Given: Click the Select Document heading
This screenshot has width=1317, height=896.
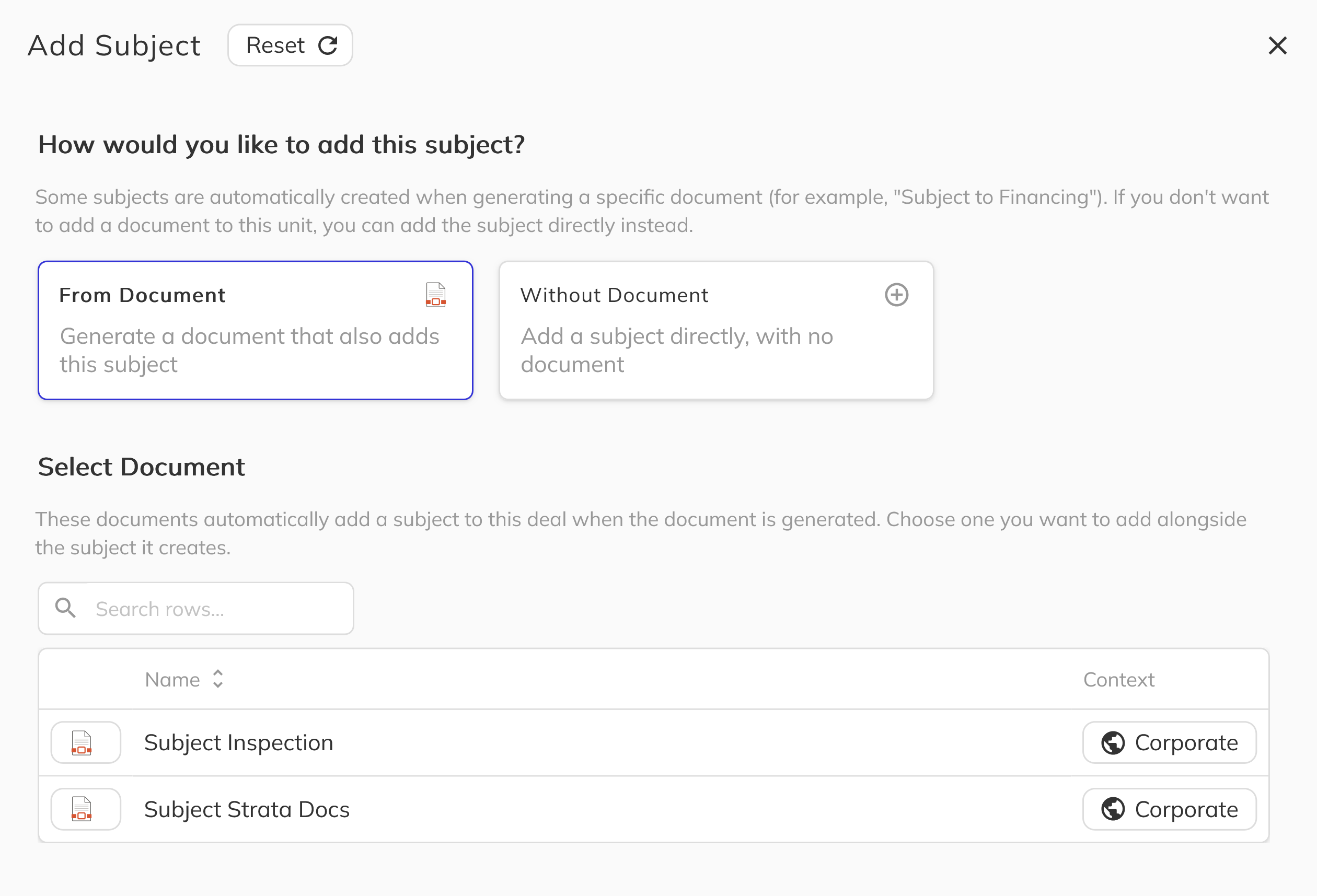Looking at the screenshot, I should [x=142, y=467].
